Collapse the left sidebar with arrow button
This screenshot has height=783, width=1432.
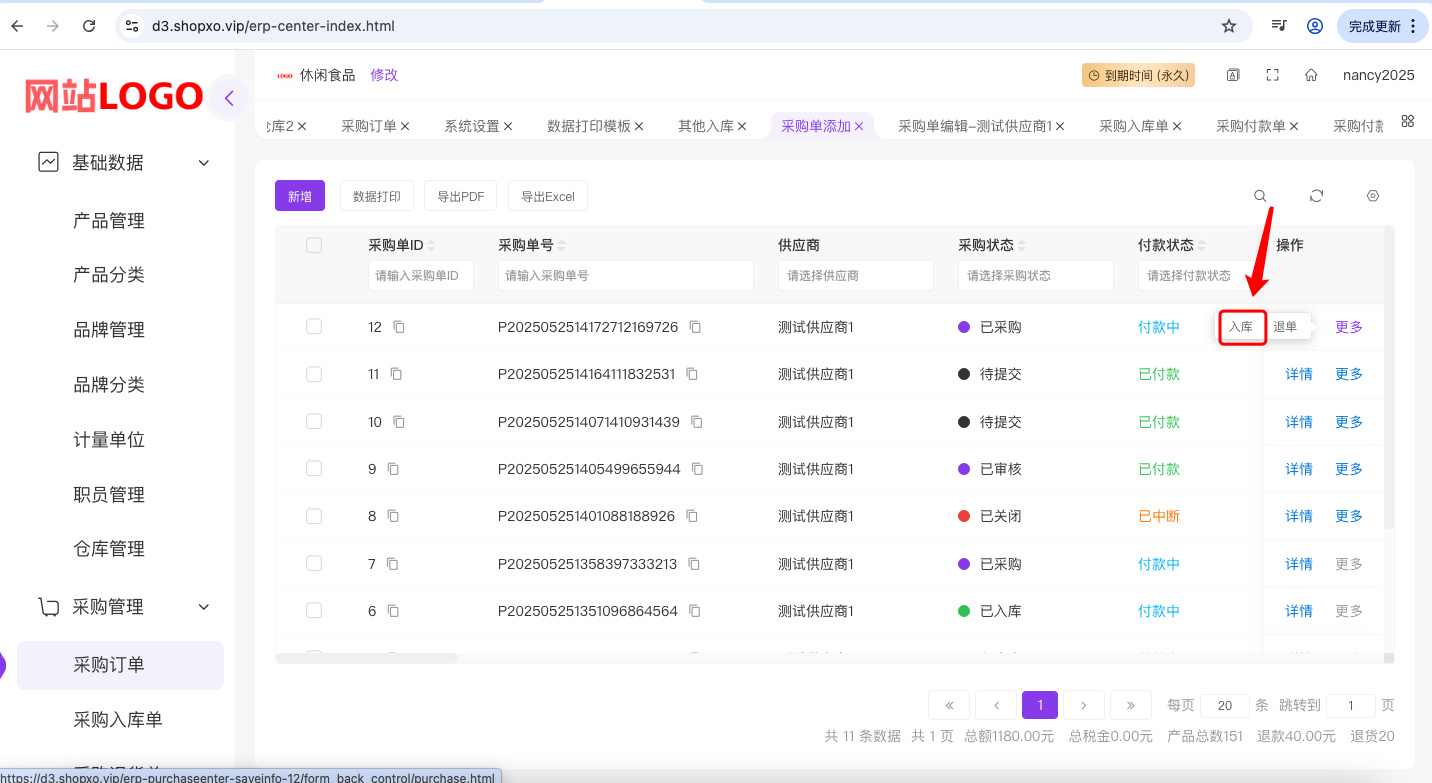[229, 98]
